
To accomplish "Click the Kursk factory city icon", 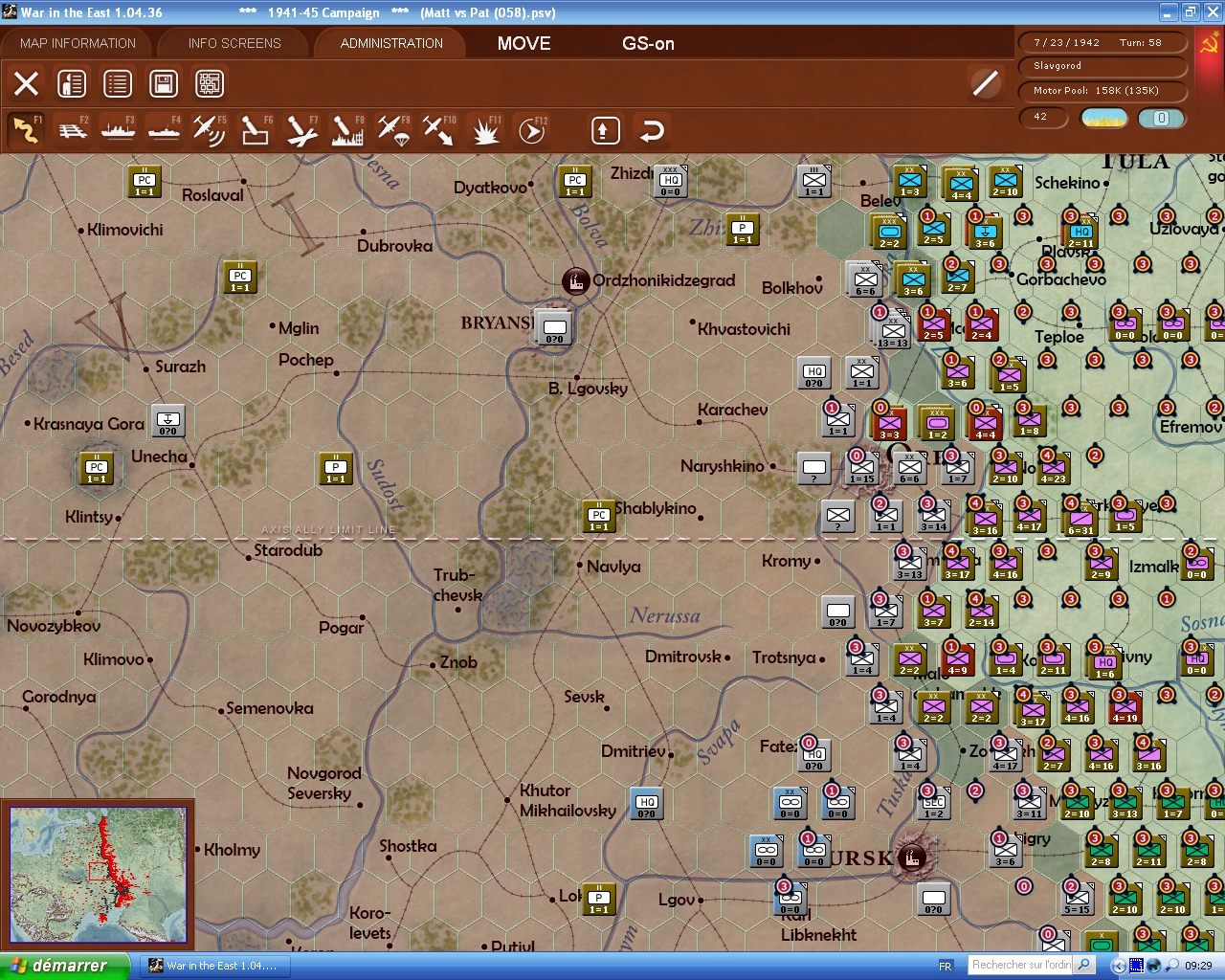I will point(912,857).
